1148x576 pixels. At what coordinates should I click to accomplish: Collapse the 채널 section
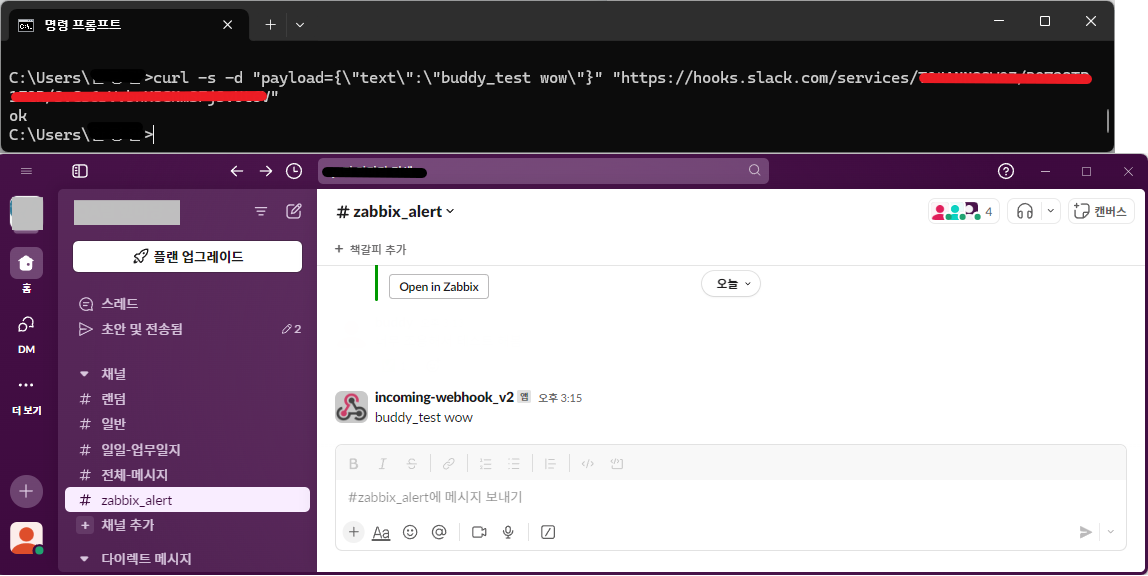point(84,374)
